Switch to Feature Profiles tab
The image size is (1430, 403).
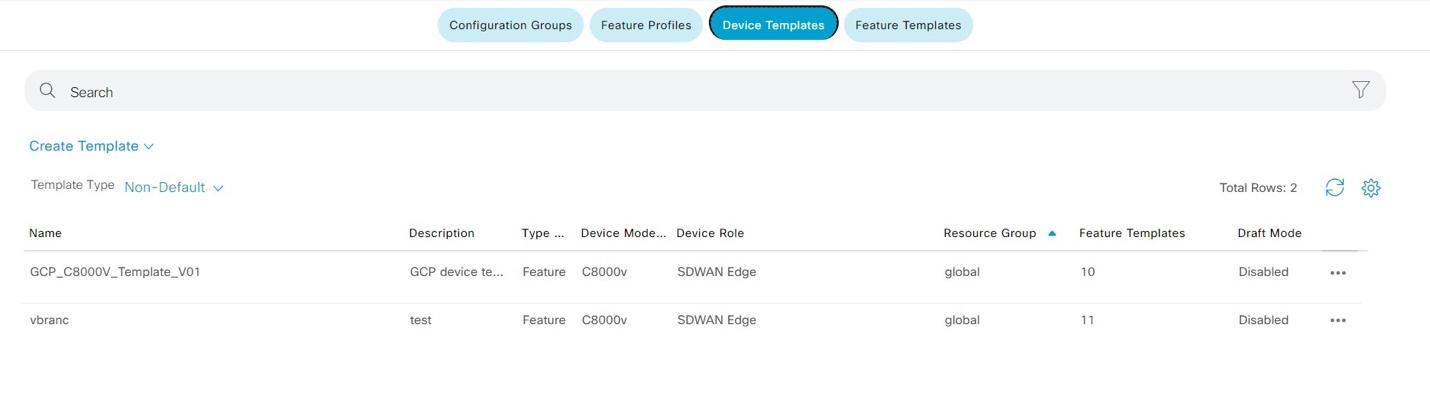coord(646,25)
